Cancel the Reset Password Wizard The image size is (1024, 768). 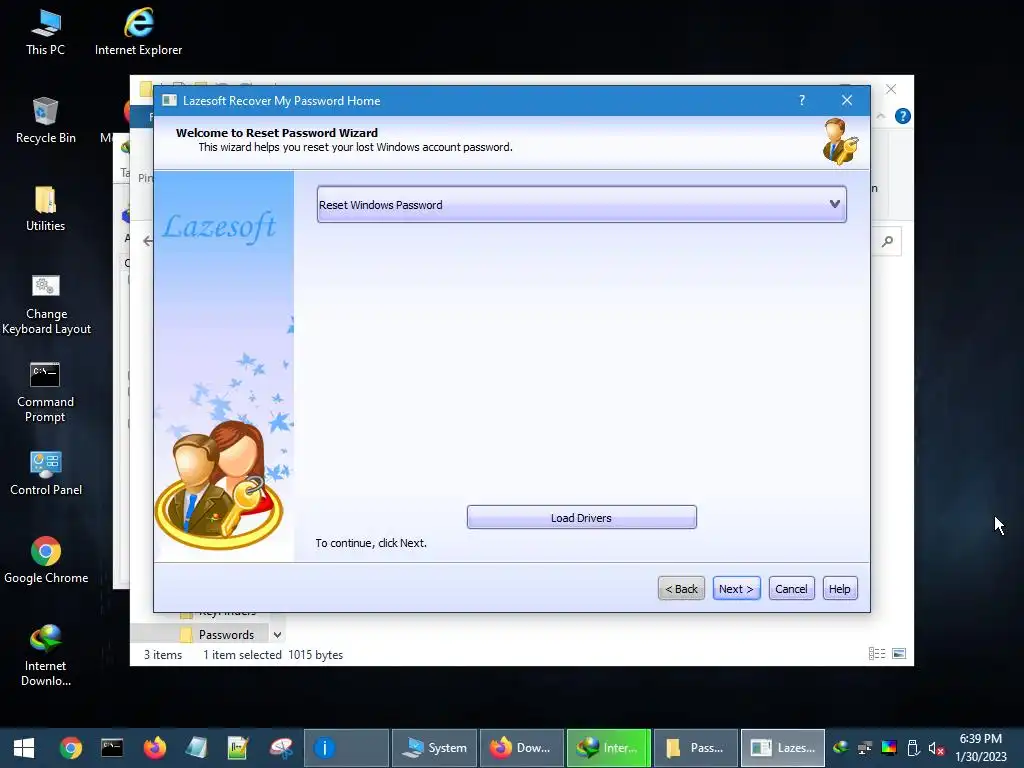tap(791, 588)
